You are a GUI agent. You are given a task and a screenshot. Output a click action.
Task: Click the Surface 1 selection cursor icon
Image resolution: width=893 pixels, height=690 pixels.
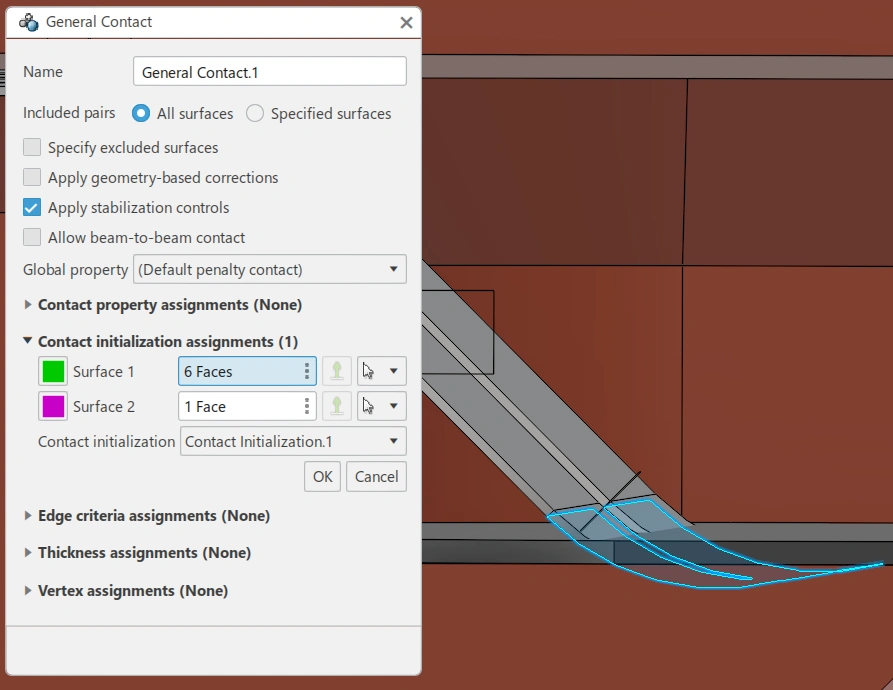[x=368, y=371]
